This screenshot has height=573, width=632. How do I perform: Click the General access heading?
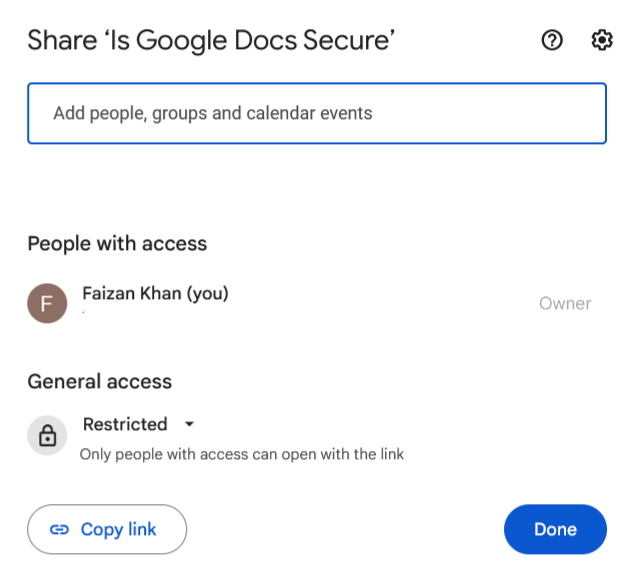click(x=99, y=381)
